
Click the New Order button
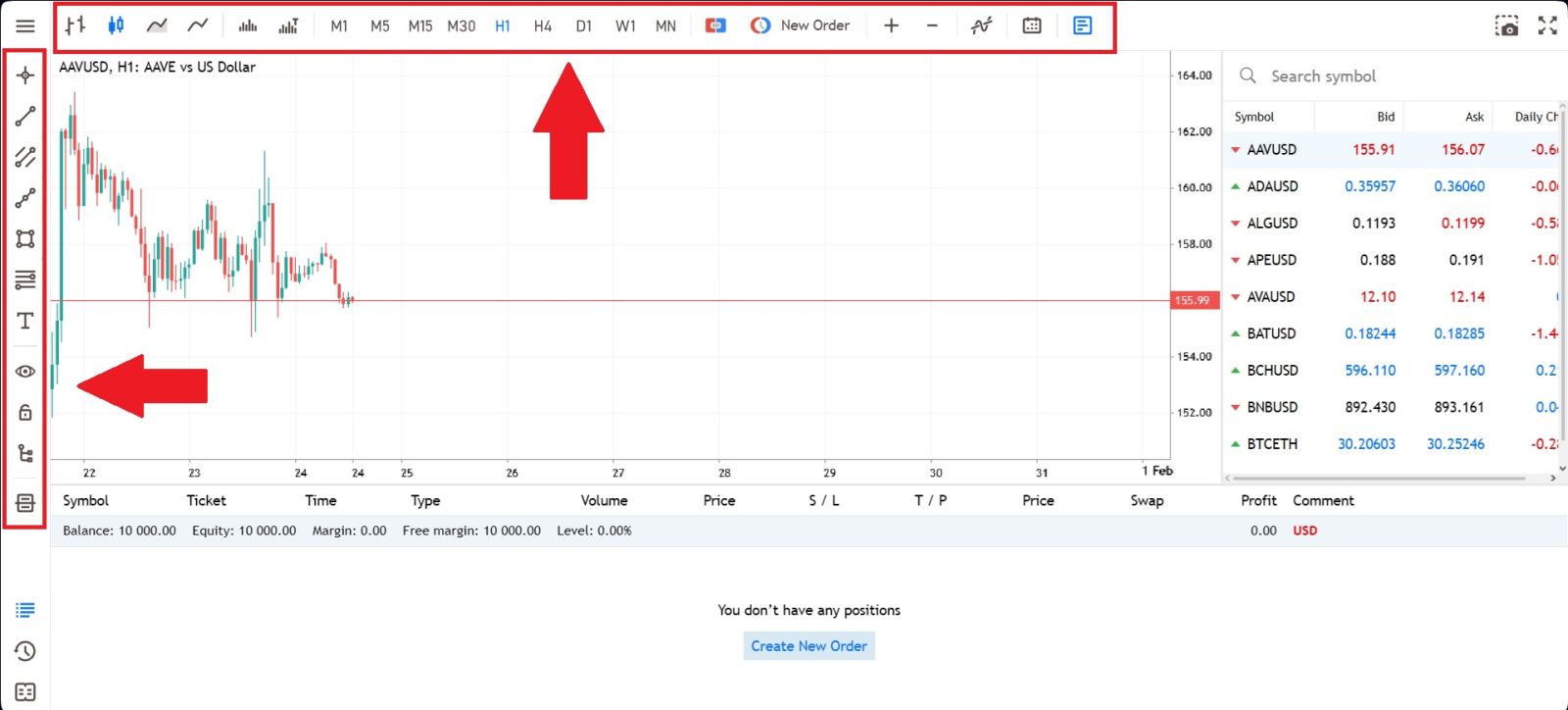pos(801,25)
